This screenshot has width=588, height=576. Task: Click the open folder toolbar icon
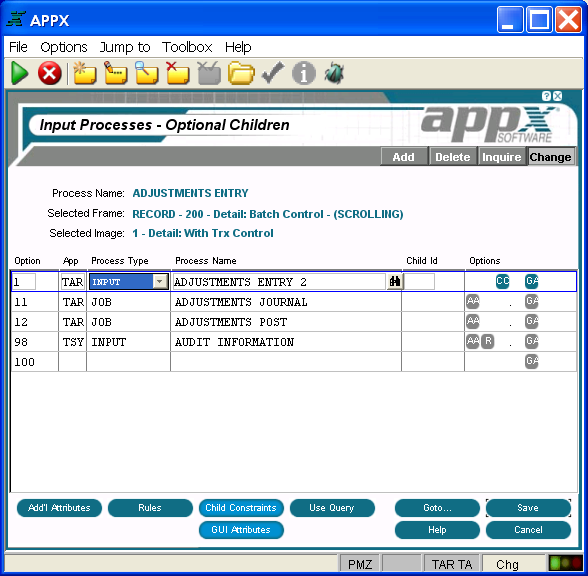(x=241, y=73)
